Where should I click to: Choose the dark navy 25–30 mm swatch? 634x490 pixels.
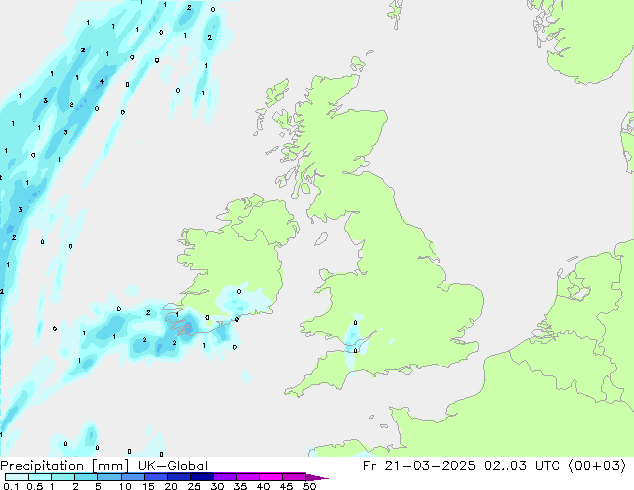point(202,477)
